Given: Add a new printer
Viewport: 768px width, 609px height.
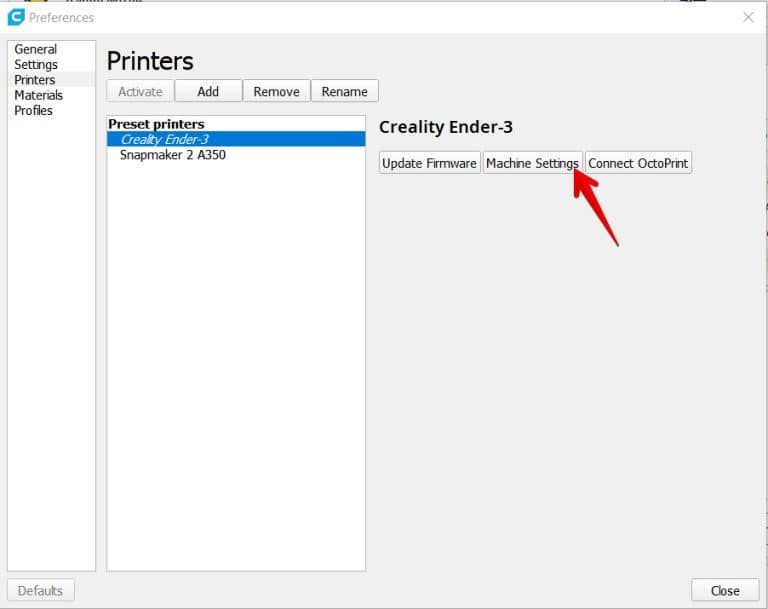Looking at the screenshot, I should pos(208,92).
